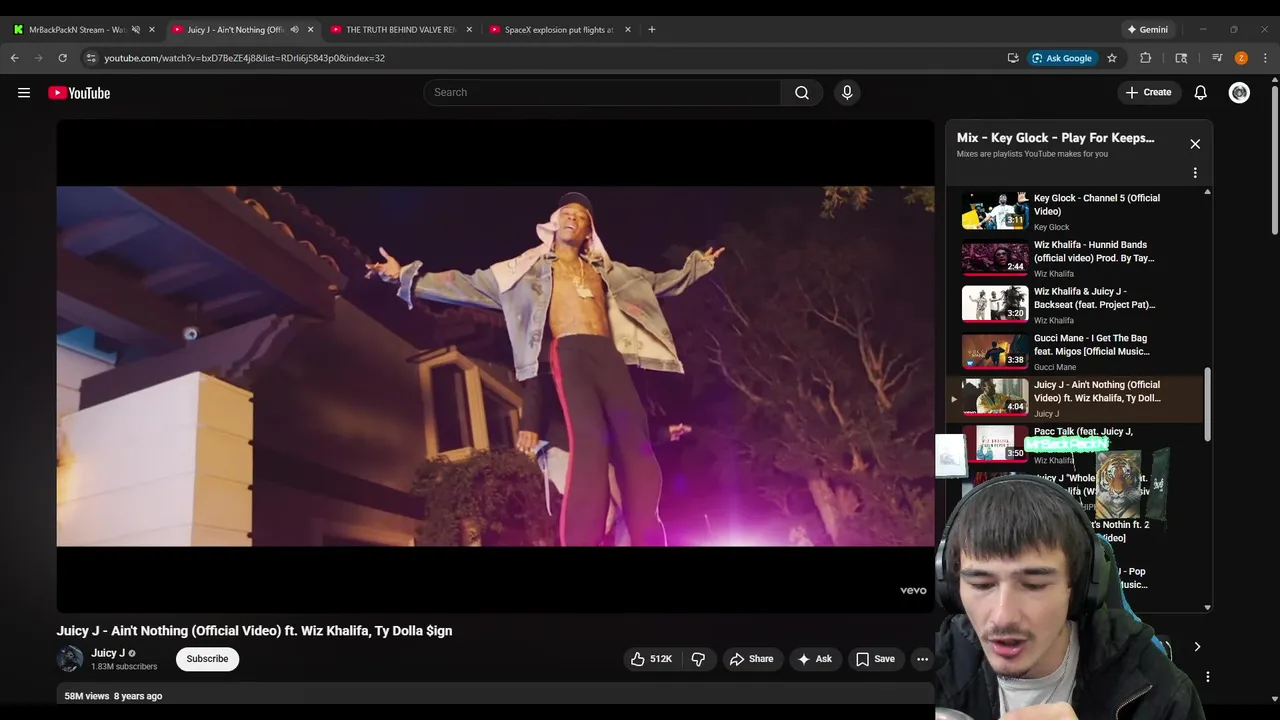Click next chevron arrow below playlist
The image size is (1280, 720).
[x=1197, y=647]
